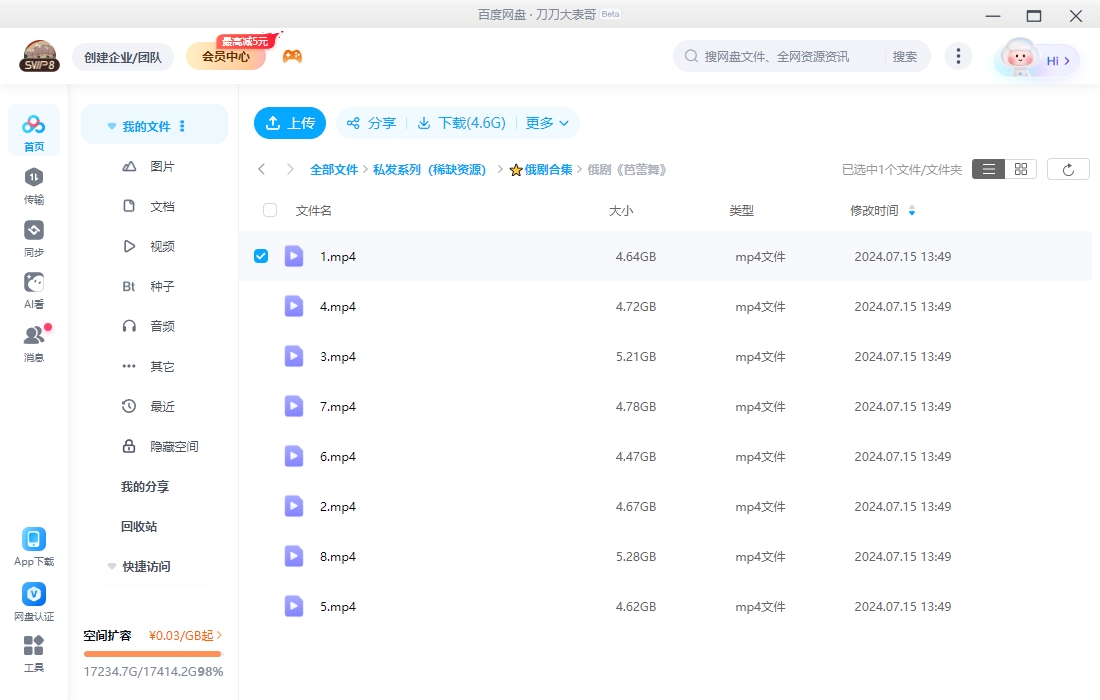Select all files via header checkbox

click(x=268, y=210)
